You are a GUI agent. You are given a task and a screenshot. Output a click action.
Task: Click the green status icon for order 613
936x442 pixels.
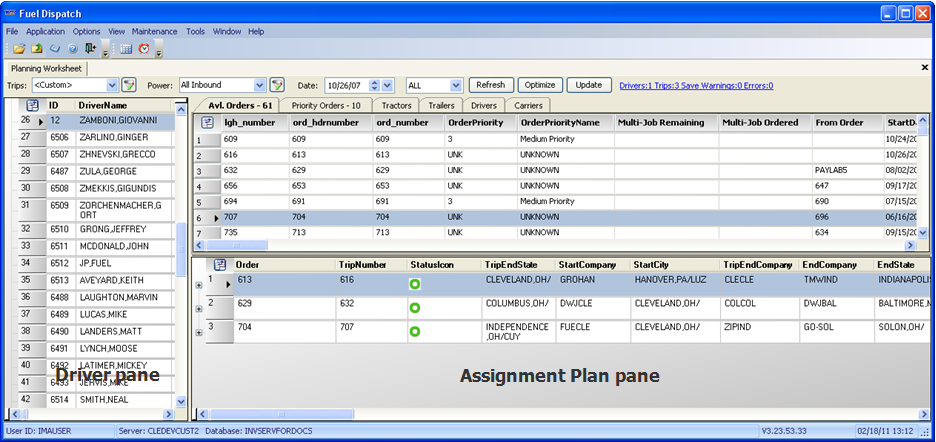pyautogui.click(x=414, y=285)
